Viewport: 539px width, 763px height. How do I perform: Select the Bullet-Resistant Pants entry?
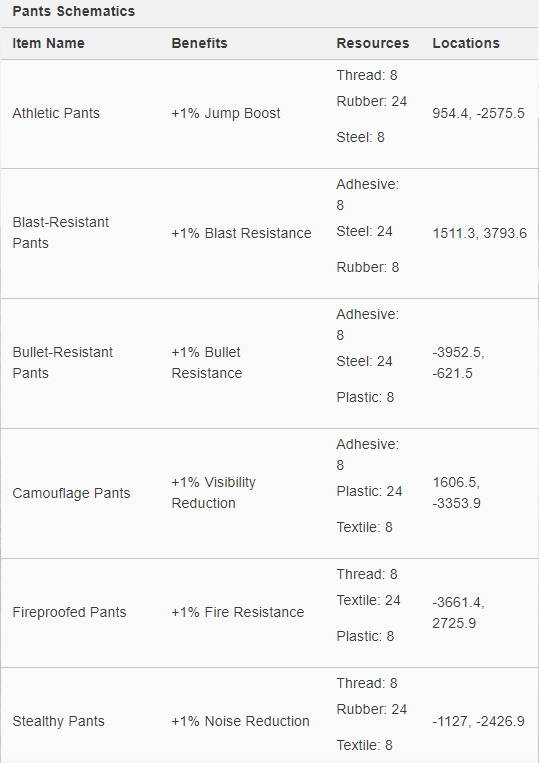pos(63,363)
